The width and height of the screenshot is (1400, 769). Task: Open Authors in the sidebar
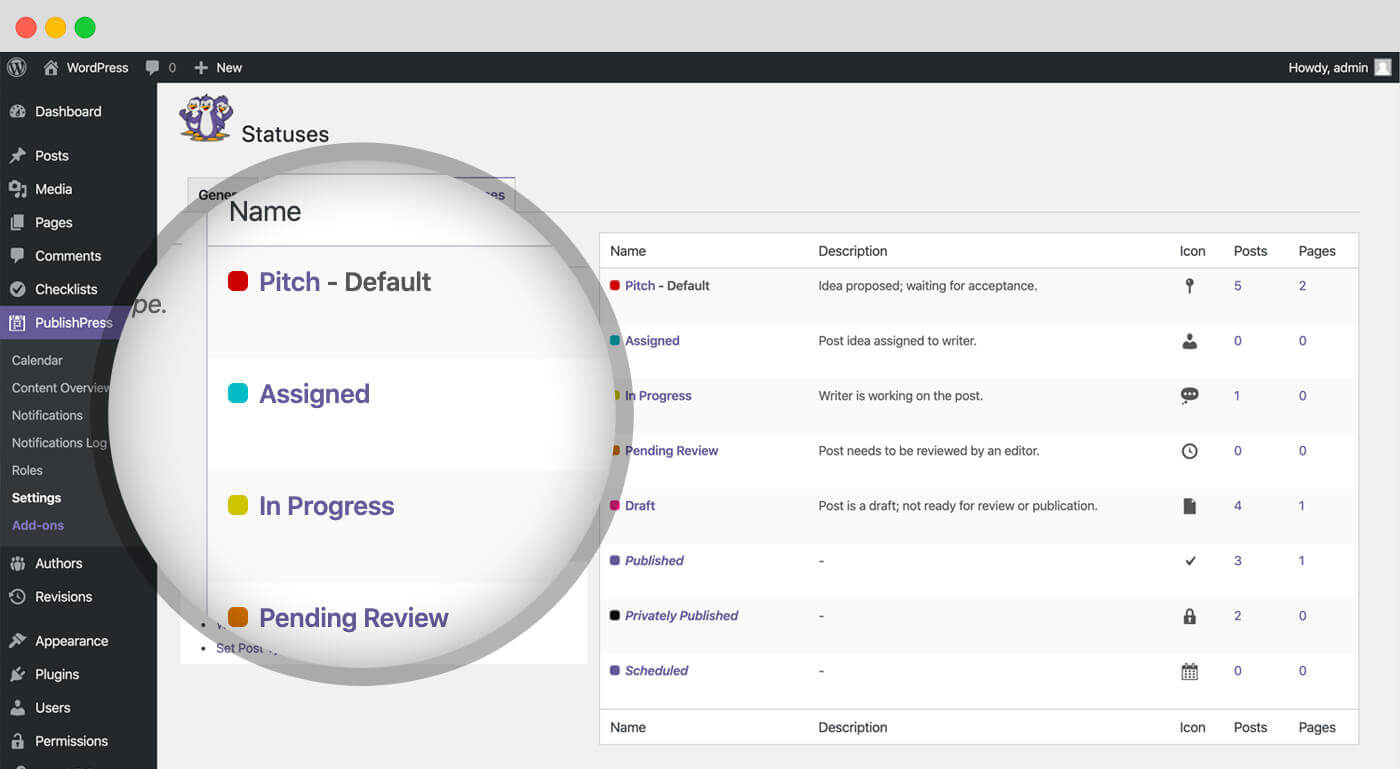58,563
